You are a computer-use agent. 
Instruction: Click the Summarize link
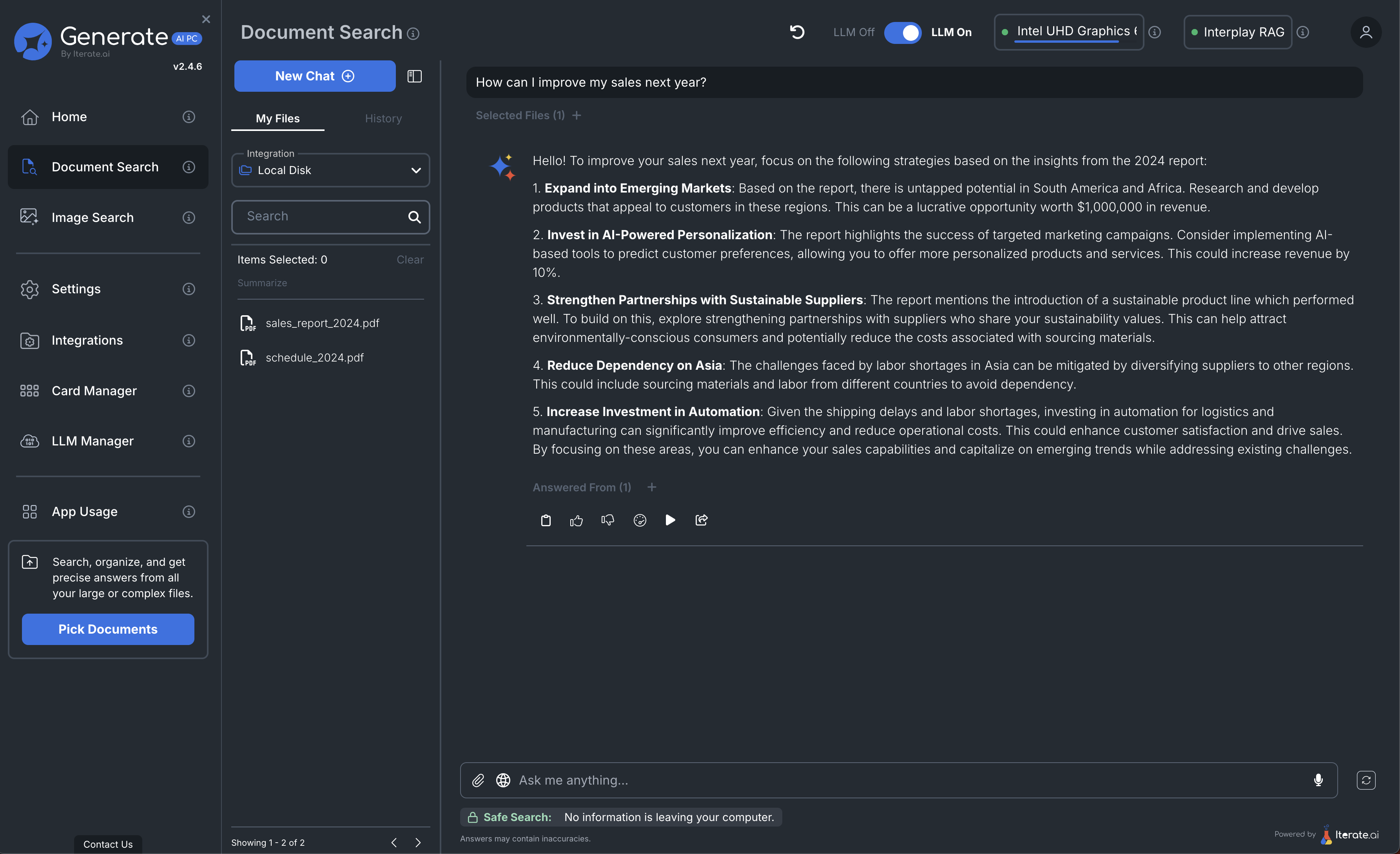pyautogui.click(x=262, y=283)
